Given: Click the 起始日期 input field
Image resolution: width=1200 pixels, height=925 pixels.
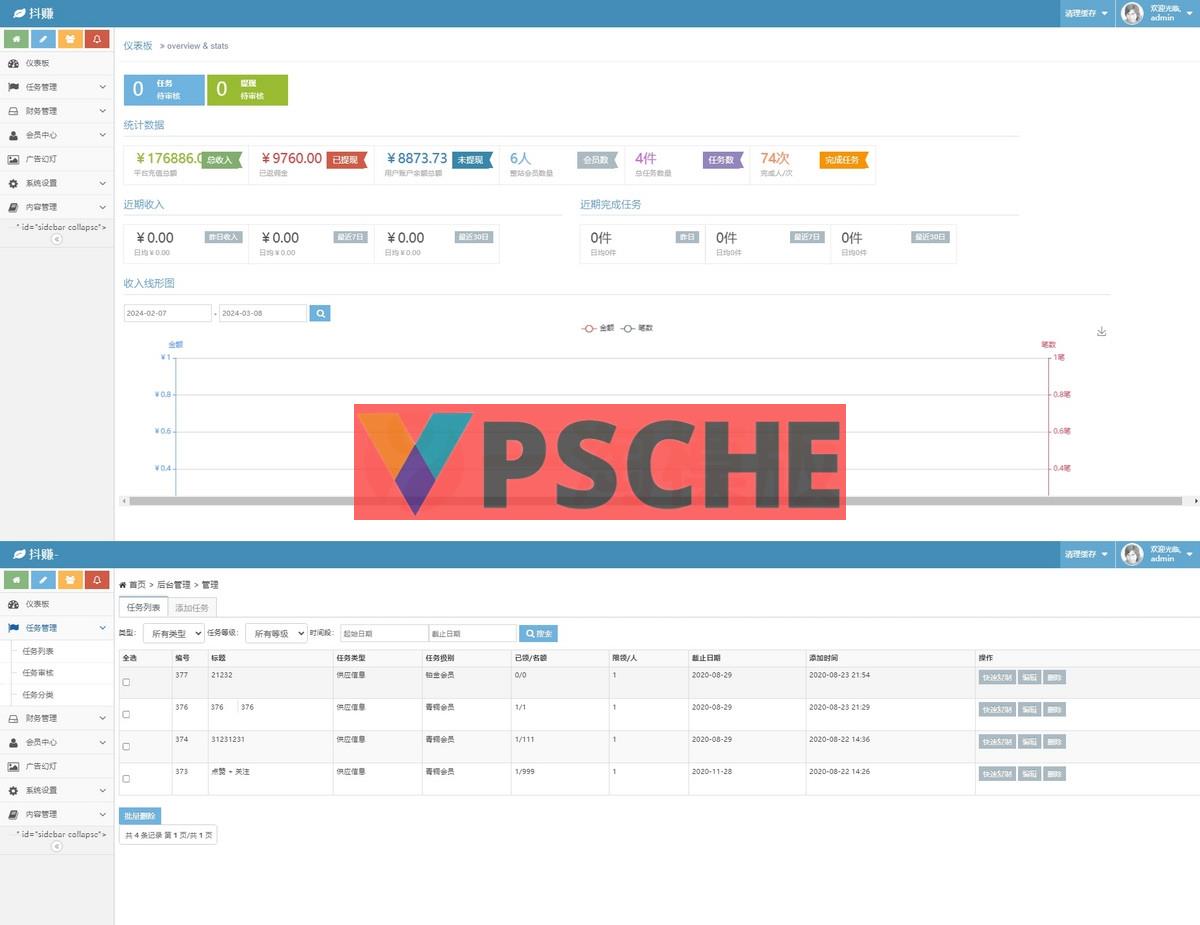Looking at the screenshot, I should pyautogui.click(x=384, y=634).
